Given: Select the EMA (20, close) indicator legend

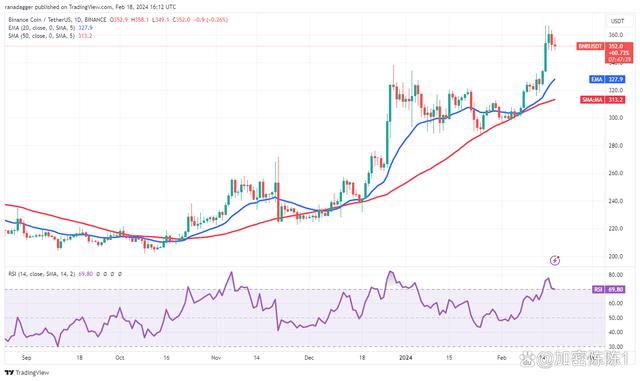Looking at the screenshot, I should [x=50, y=28].
